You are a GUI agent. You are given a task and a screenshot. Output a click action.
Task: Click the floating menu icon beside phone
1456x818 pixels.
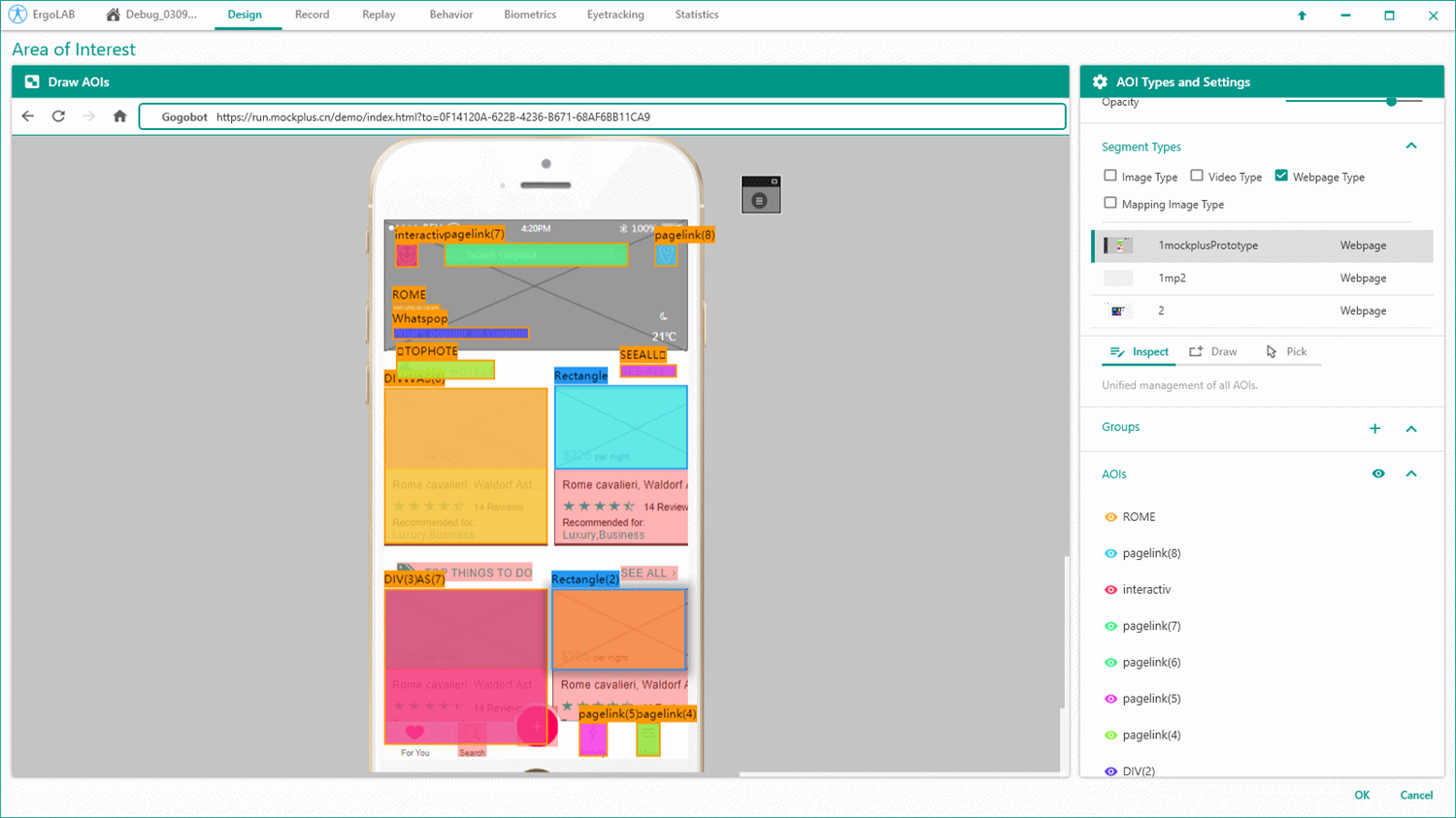tap(760, 195)
